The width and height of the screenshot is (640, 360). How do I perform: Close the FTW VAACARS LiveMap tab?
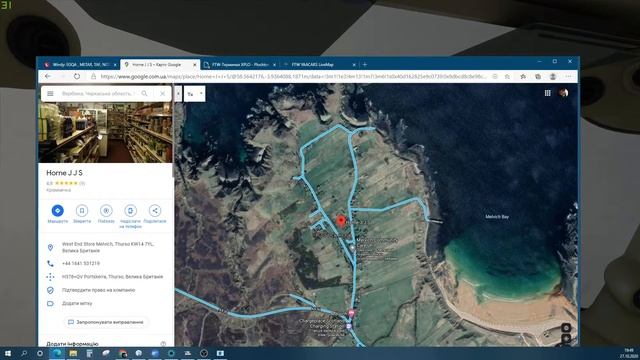tap(354, 64)
